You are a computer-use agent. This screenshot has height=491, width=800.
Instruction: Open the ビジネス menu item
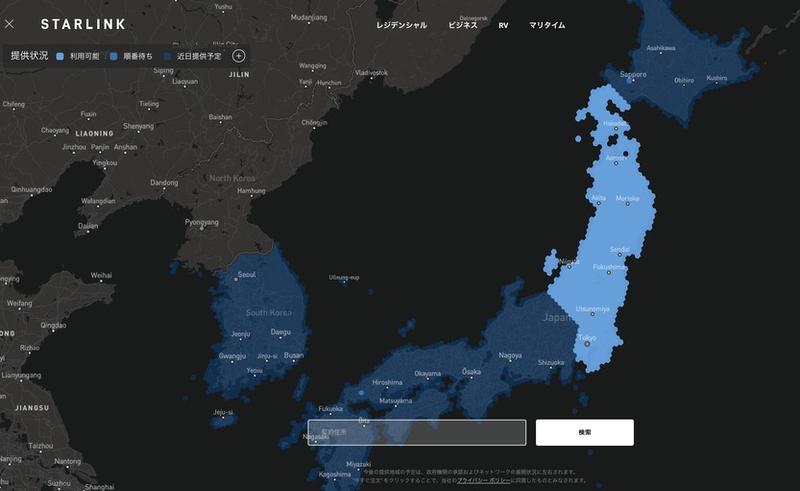click(463, 25)
